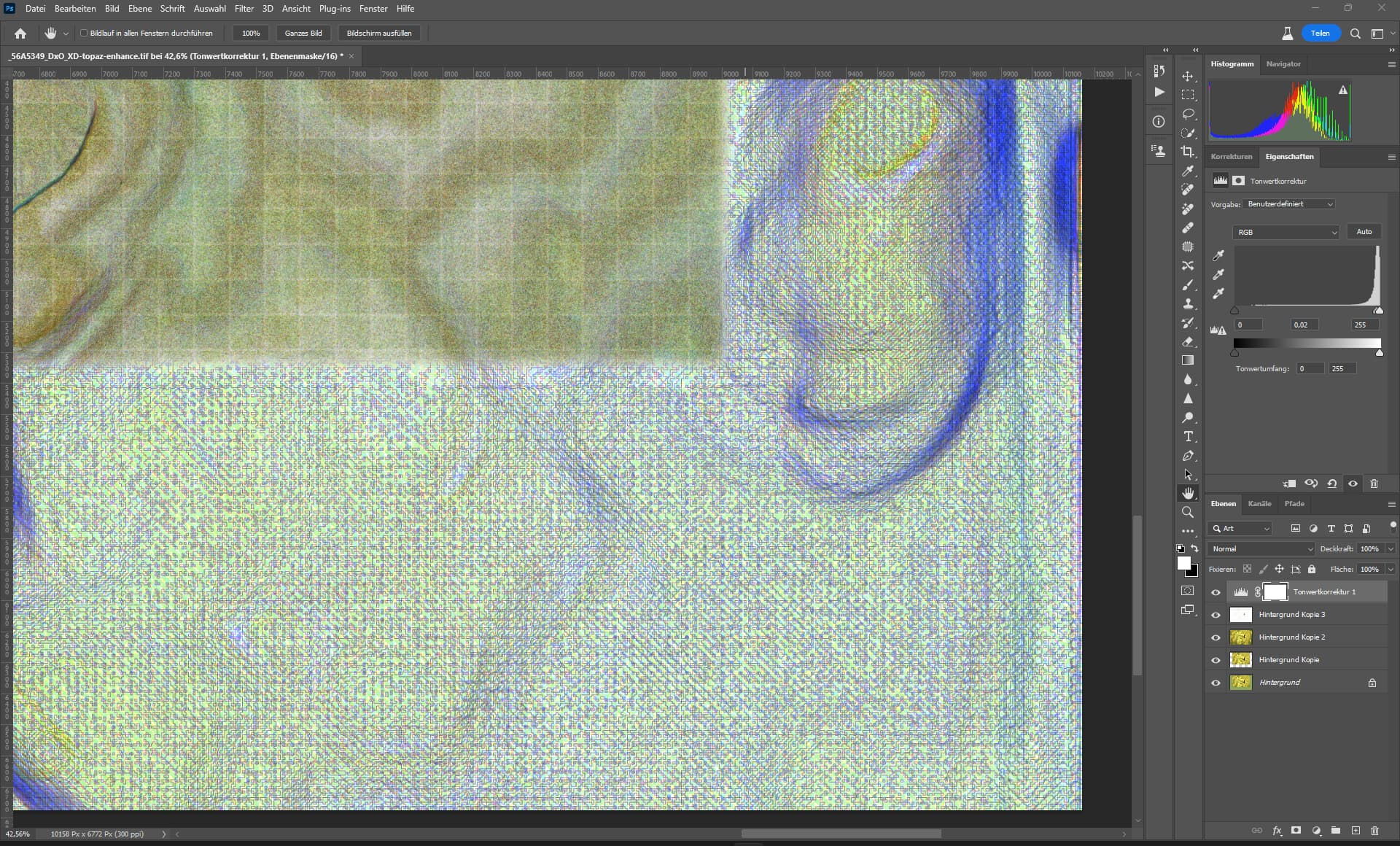Image resolution: width=1400 pixels, height=846 pixels.
Task: Select the Move tool
Action: [x=1188, y=76]
